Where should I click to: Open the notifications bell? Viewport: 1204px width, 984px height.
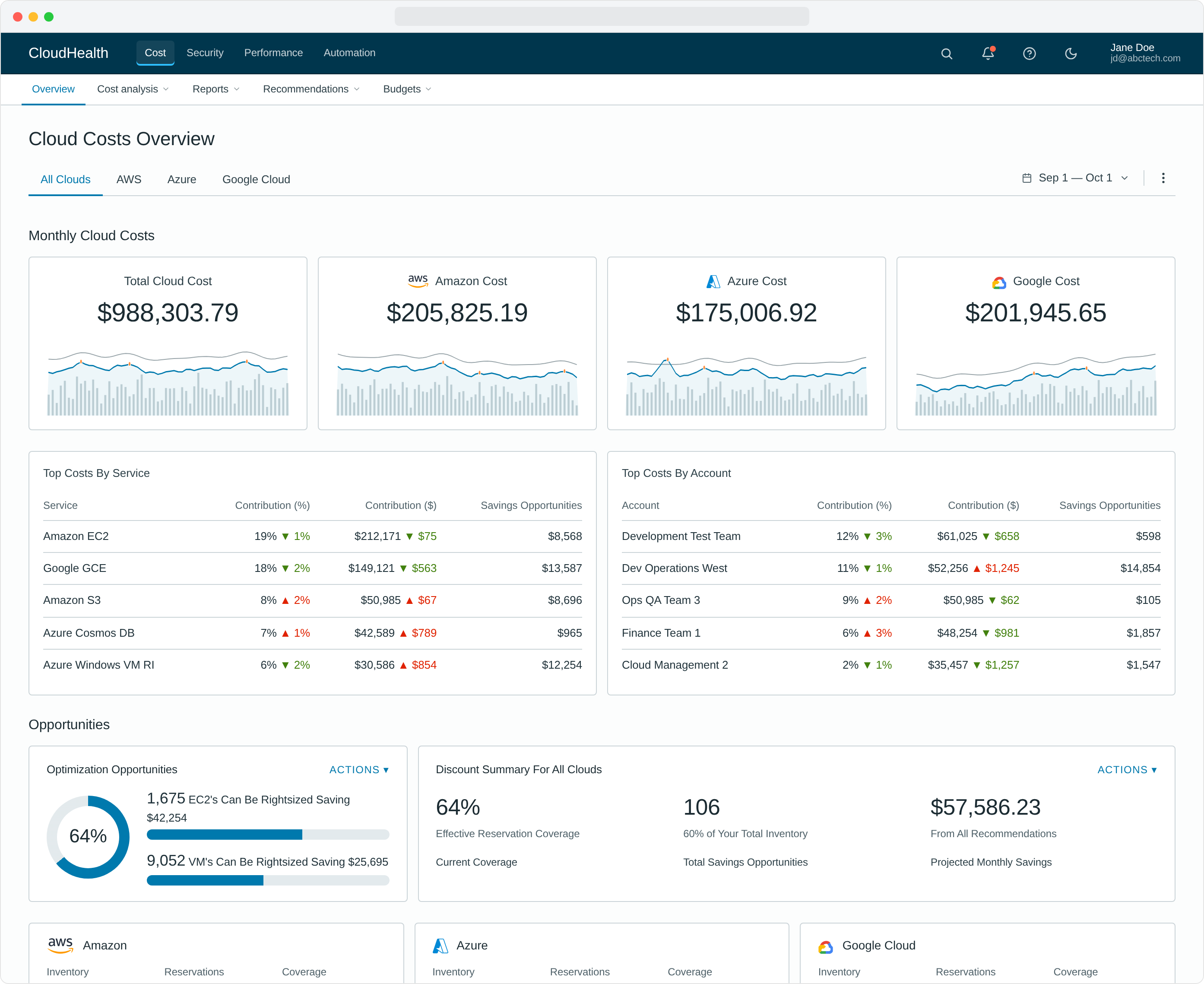(988, 53)
